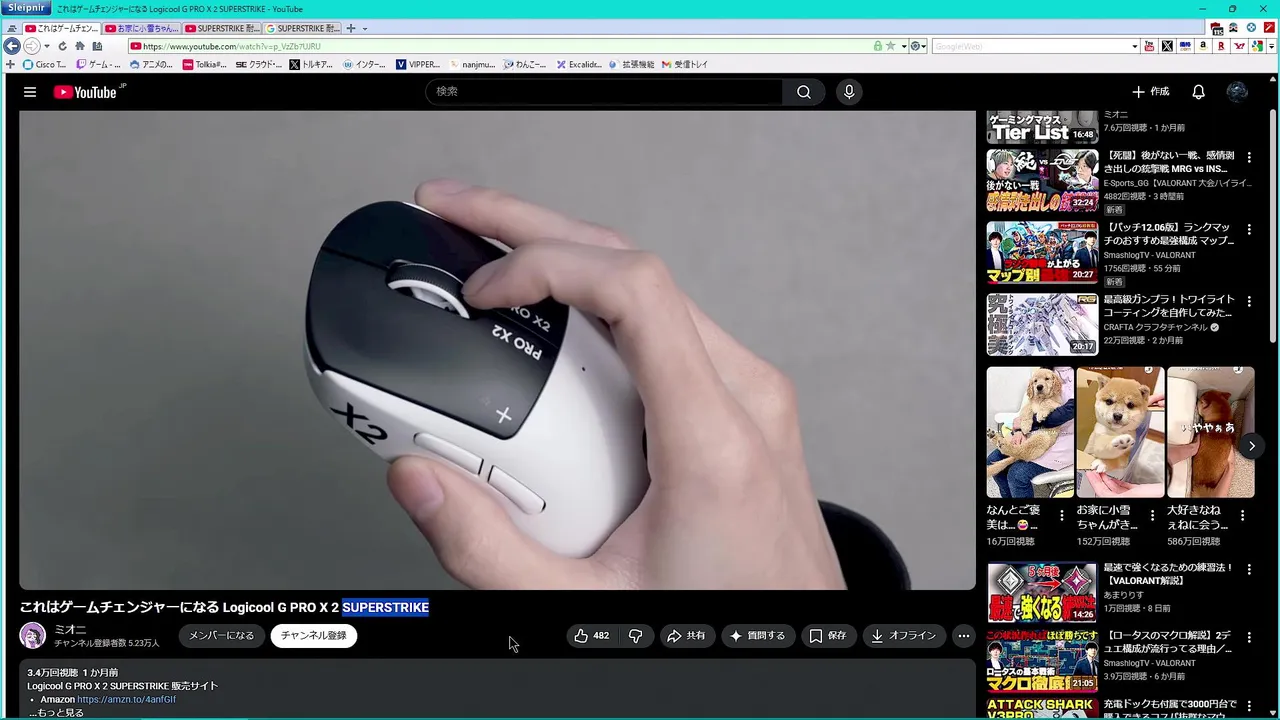Click the YouTube search magnifier button

(803, 92)
